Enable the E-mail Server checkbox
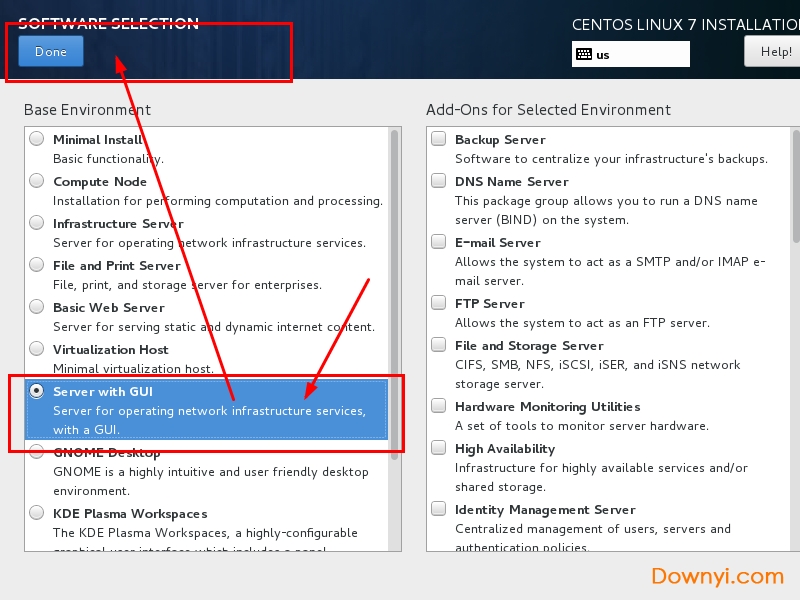The height and width of the screenshot is (600, 800). coord(439,242)
